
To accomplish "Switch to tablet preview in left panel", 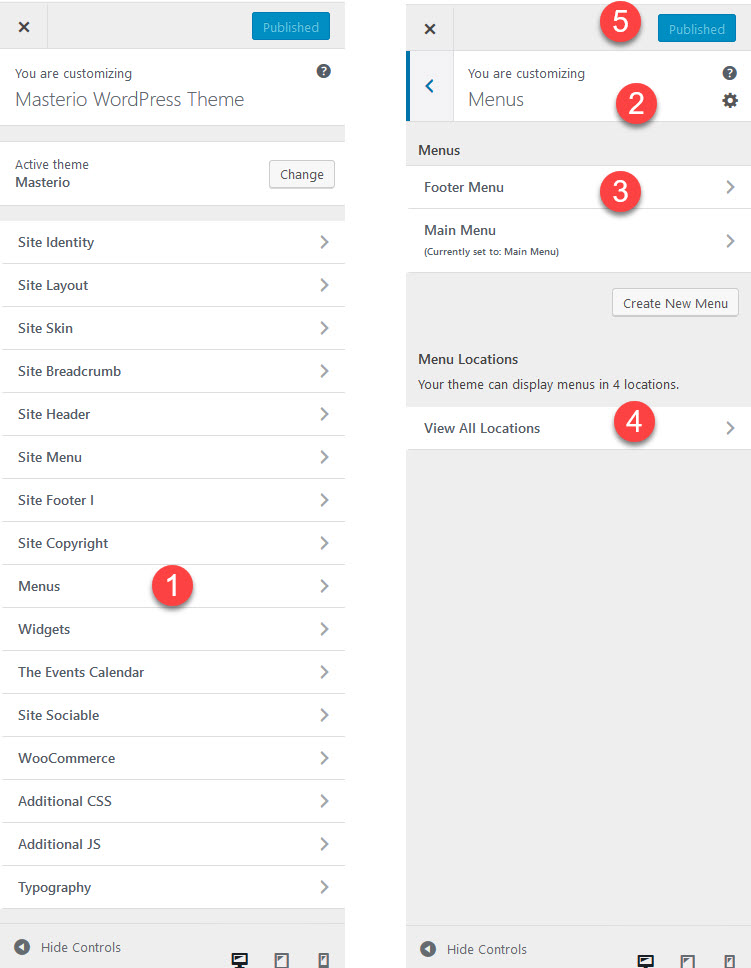I will [x=282, y=959].
